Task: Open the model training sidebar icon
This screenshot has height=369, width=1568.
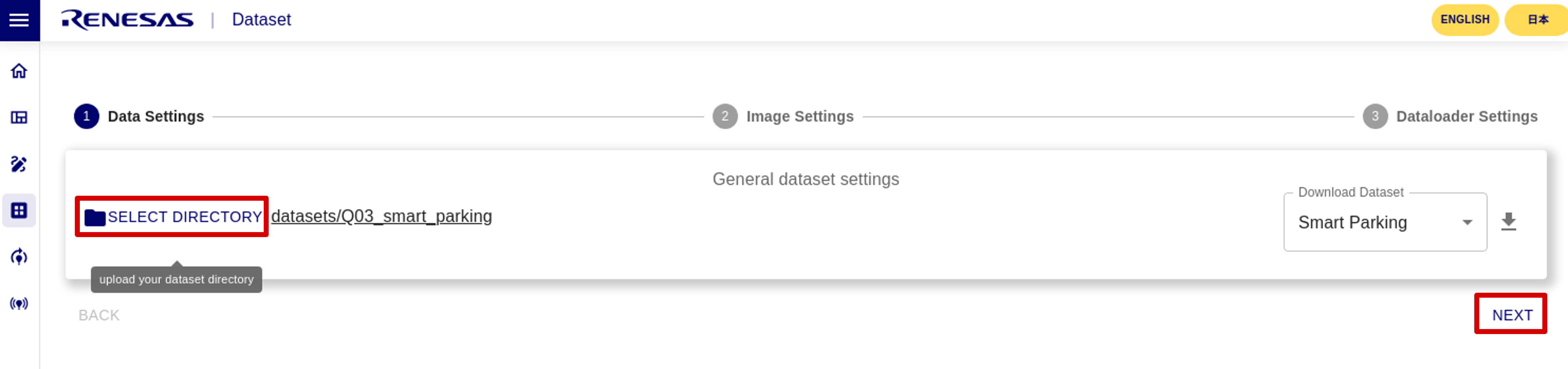Action: pos(19,256)
